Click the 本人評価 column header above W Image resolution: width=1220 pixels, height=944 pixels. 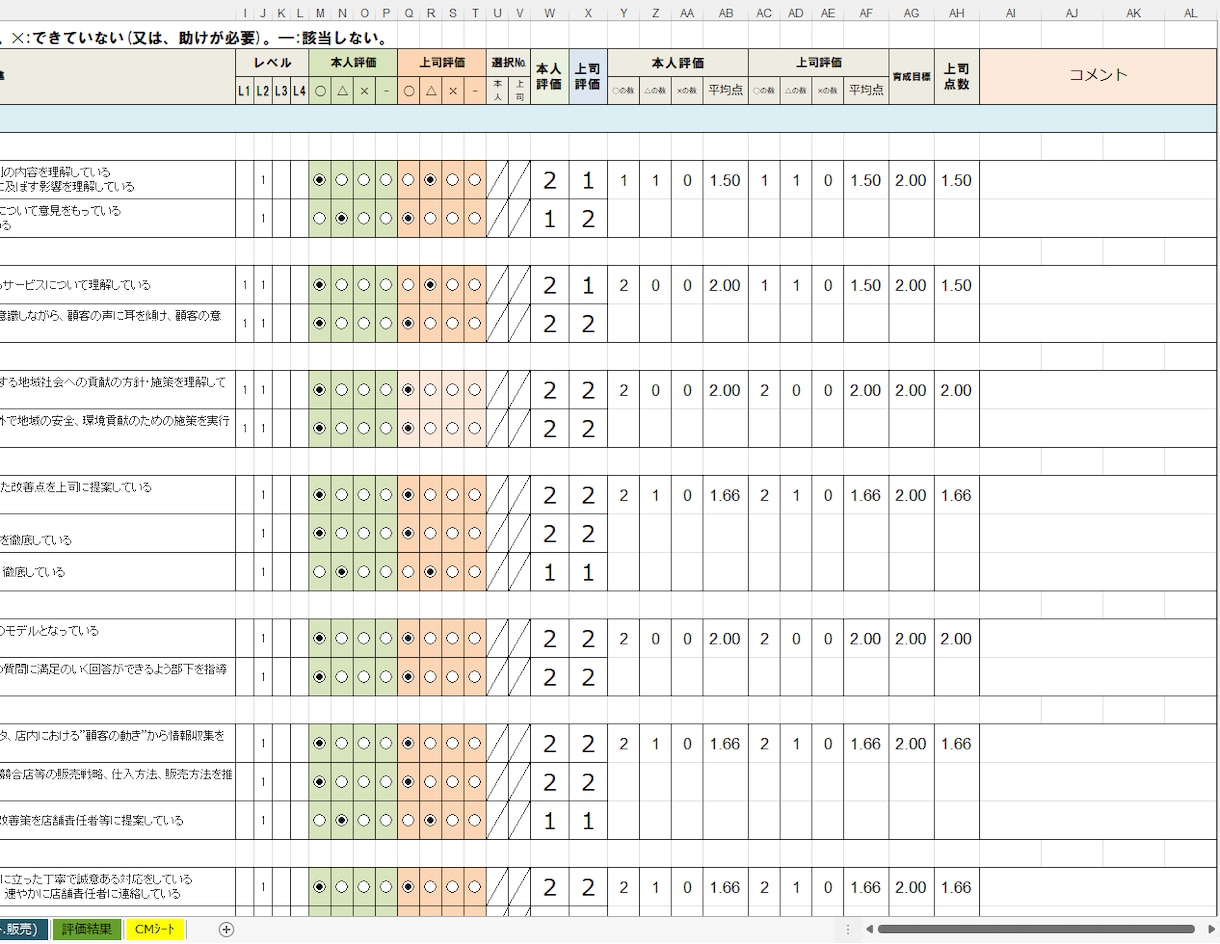coord(550,76)
